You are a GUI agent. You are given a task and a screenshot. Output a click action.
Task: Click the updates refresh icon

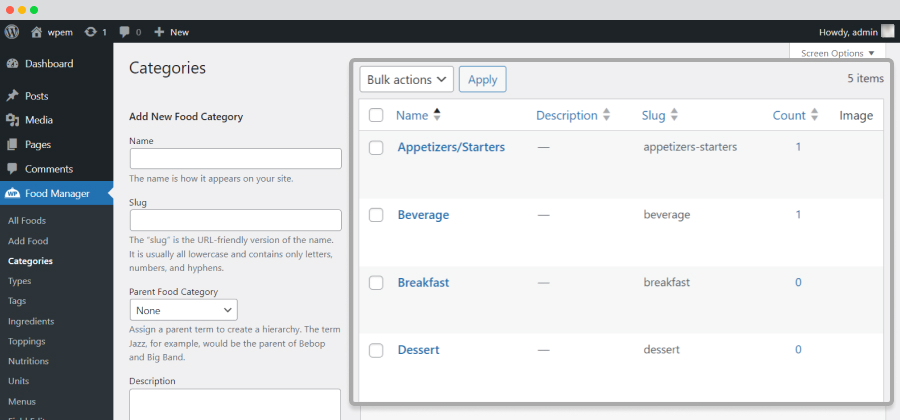91,32
